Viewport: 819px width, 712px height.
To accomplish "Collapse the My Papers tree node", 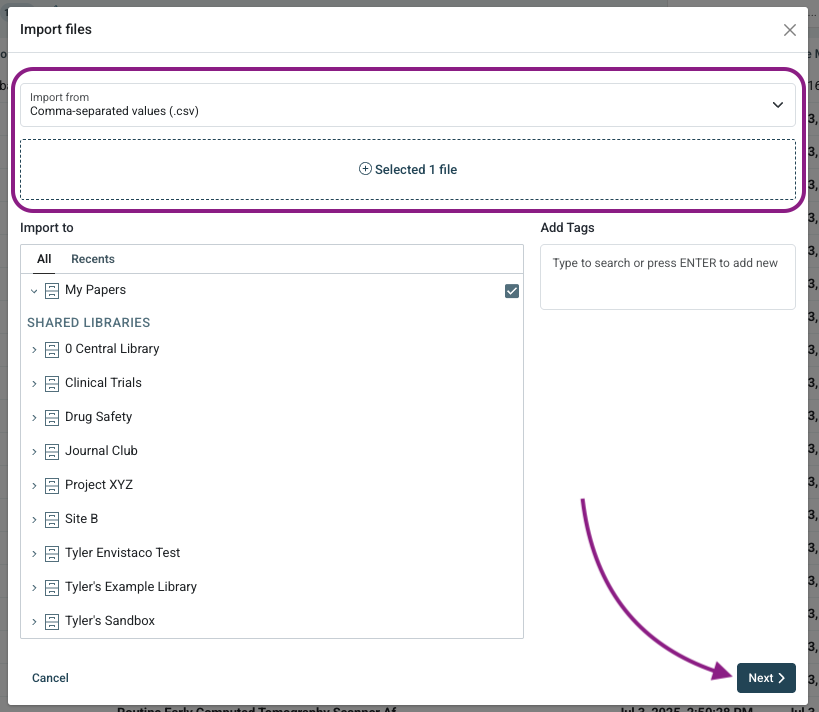I will 34,291.
